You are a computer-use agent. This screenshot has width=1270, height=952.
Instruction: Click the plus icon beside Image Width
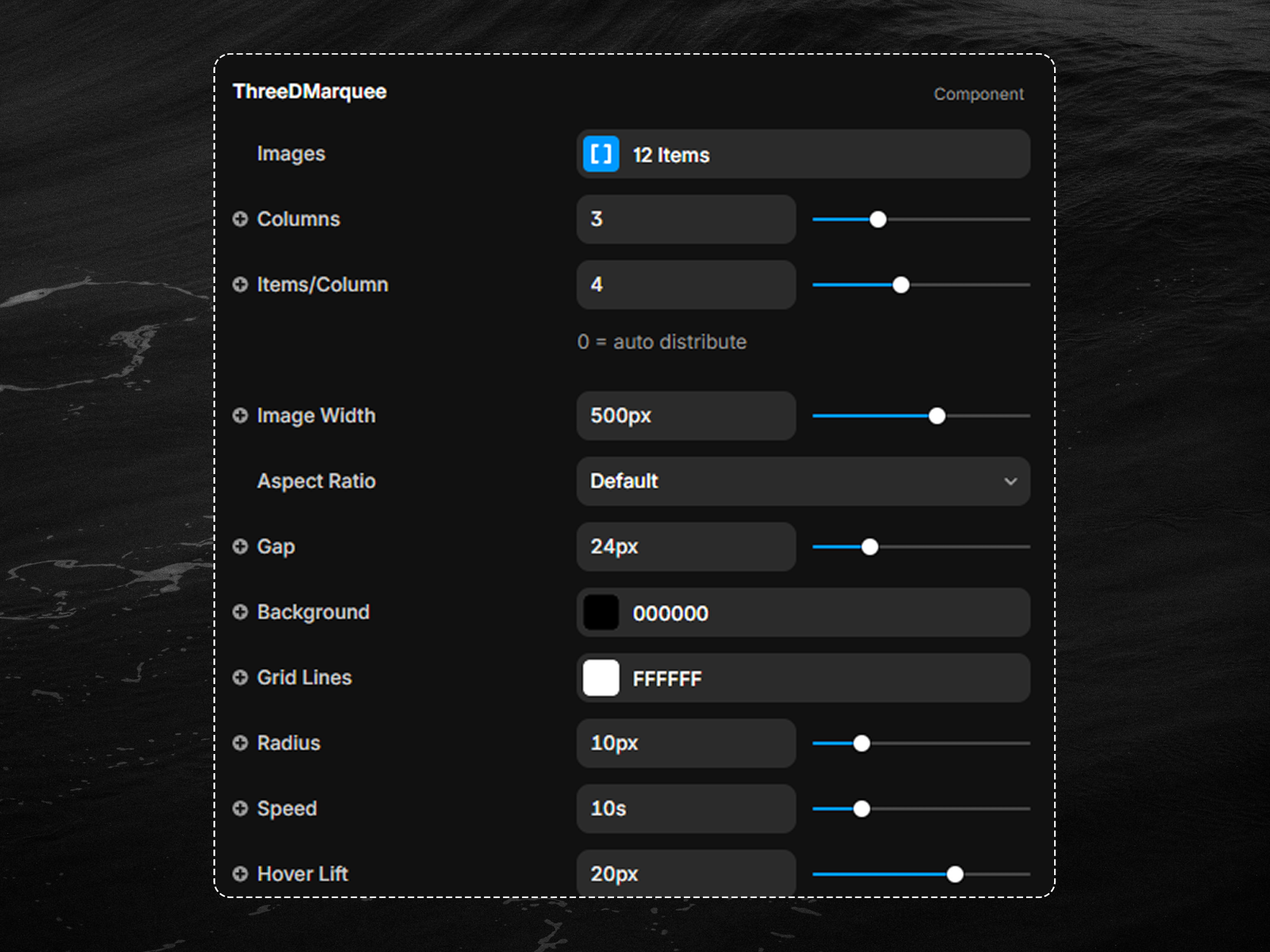240,416
